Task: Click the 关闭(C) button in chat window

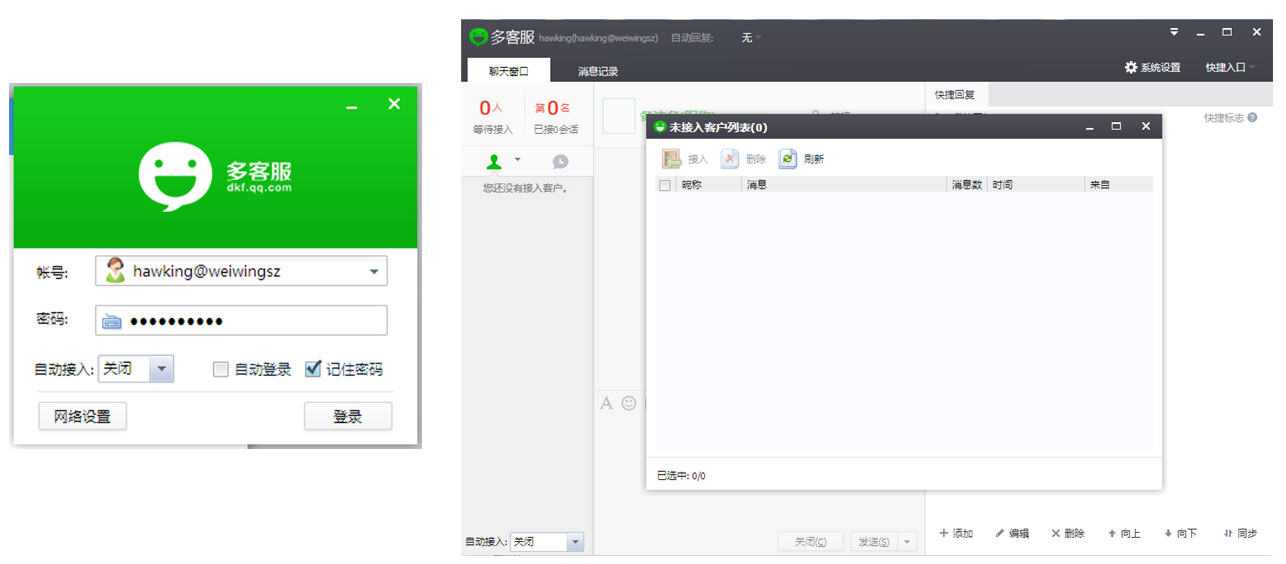Action: point(811,542)
